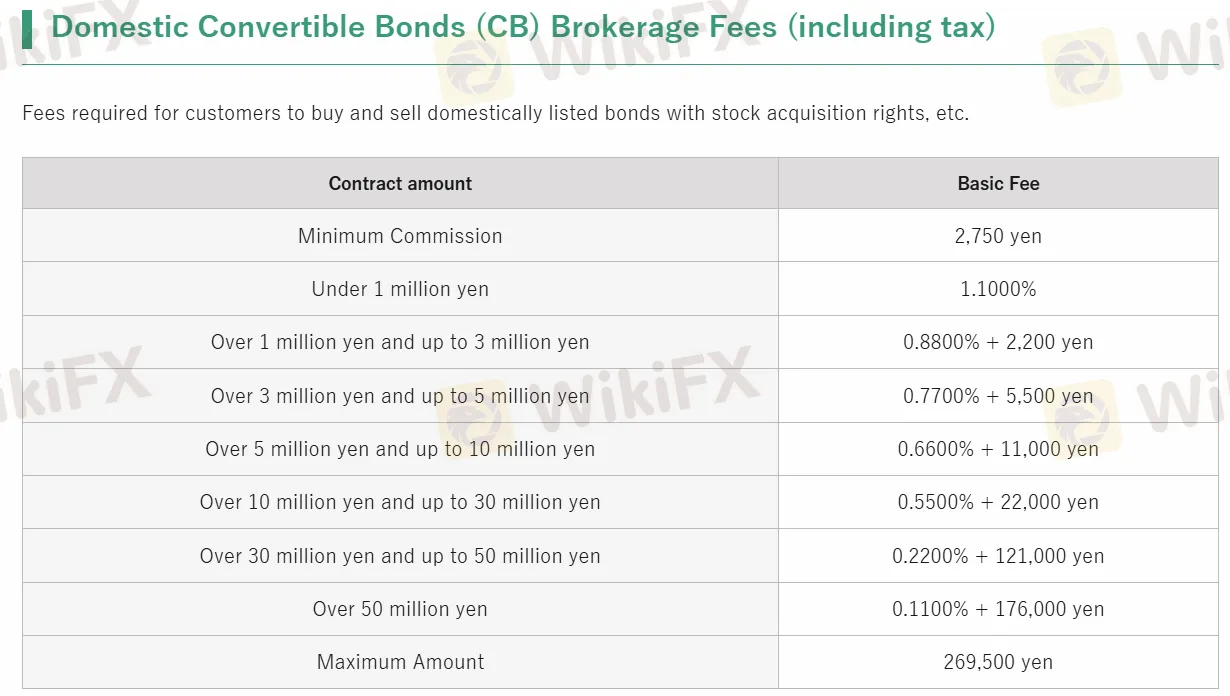Select the Over 50 million yen cell
Image resolution: width=1230 pixels, height=696 pixels.
[400, 609]
